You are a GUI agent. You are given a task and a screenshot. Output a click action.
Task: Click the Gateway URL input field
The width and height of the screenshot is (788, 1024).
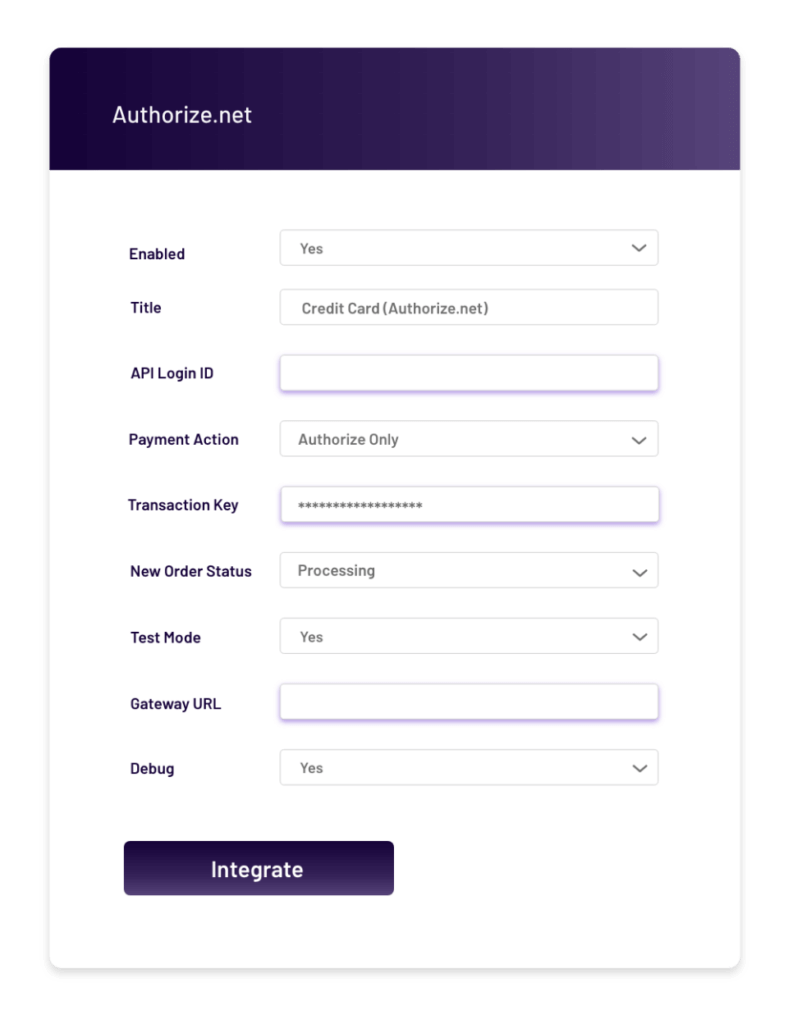pos(469,702)
